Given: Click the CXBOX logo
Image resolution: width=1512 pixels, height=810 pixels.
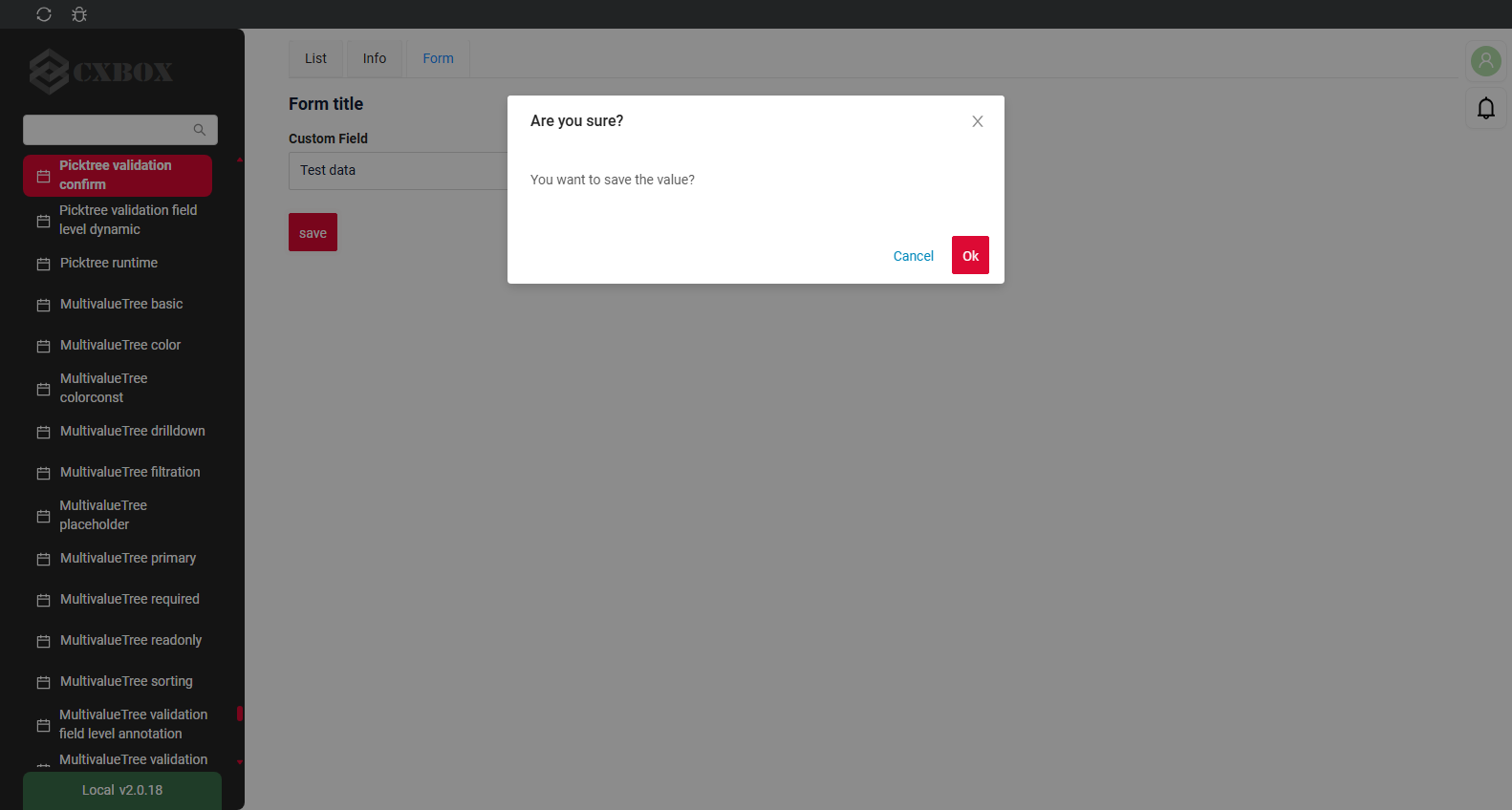Looking at the screenshot, I should click(x=101, y=72).
